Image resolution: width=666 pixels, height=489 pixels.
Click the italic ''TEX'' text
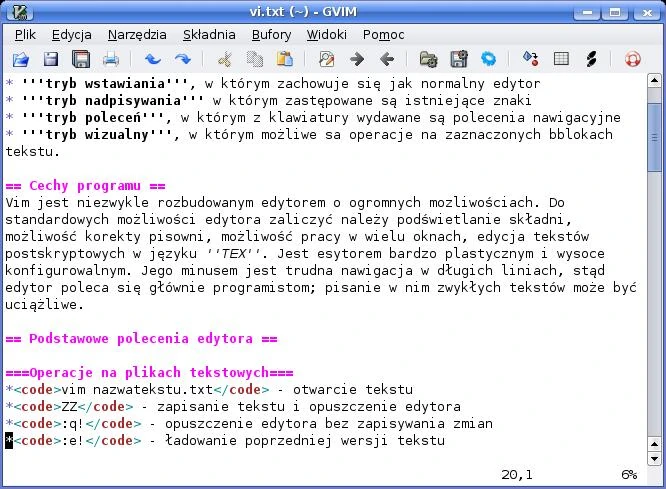[233, 254]
